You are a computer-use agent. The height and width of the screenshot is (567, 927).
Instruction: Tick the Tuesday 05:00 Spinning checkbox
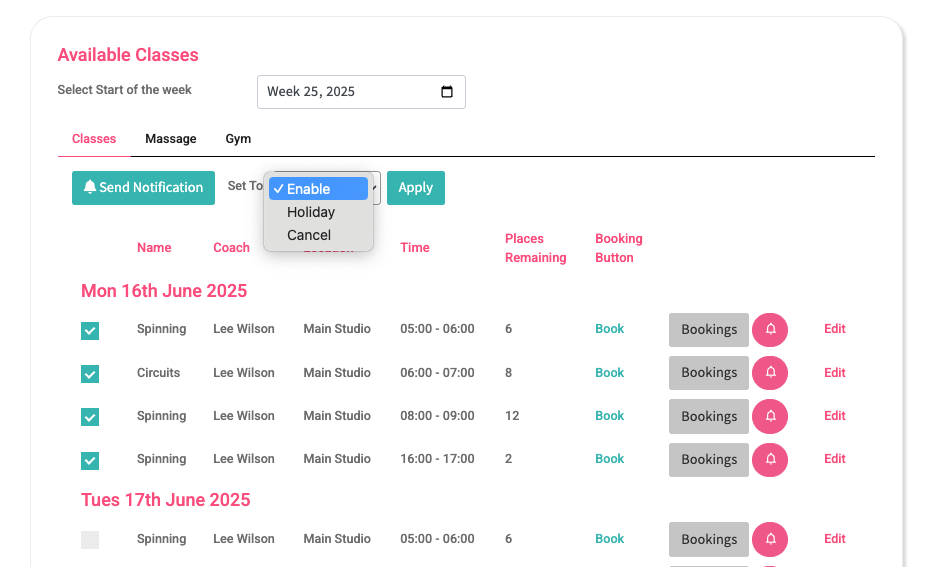tap(90, 540)
